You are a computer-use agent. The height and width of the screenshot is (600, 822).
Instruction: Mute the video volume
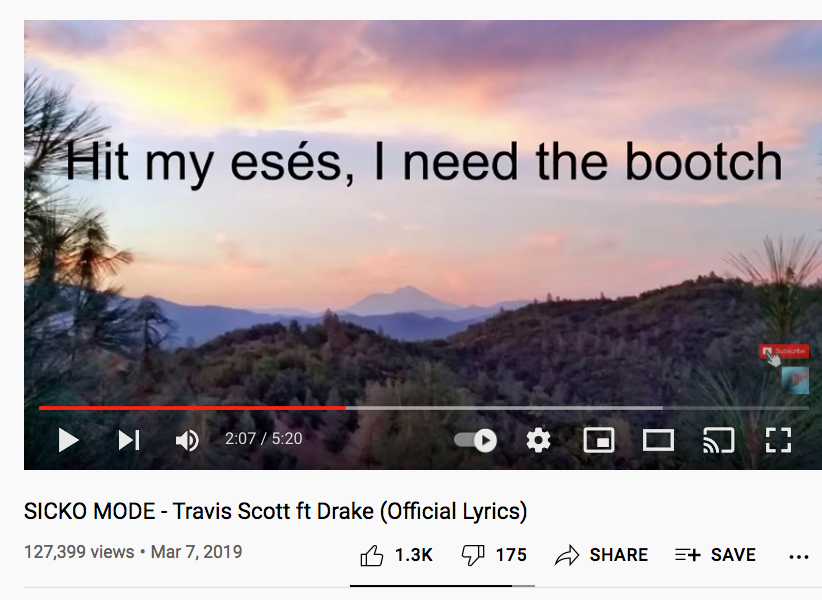tap(187, 440)
